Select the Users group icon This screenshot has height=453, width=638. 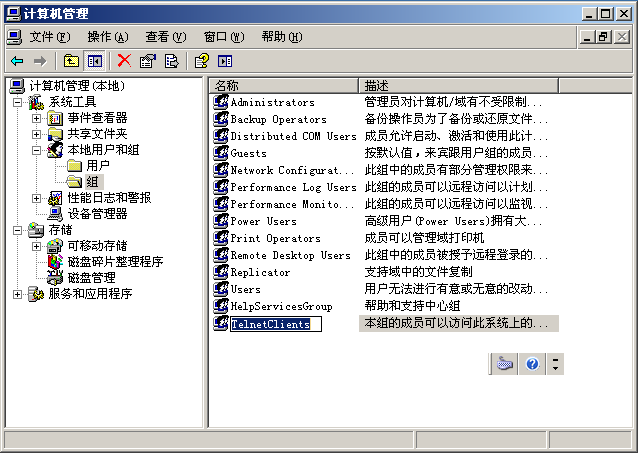221,289
